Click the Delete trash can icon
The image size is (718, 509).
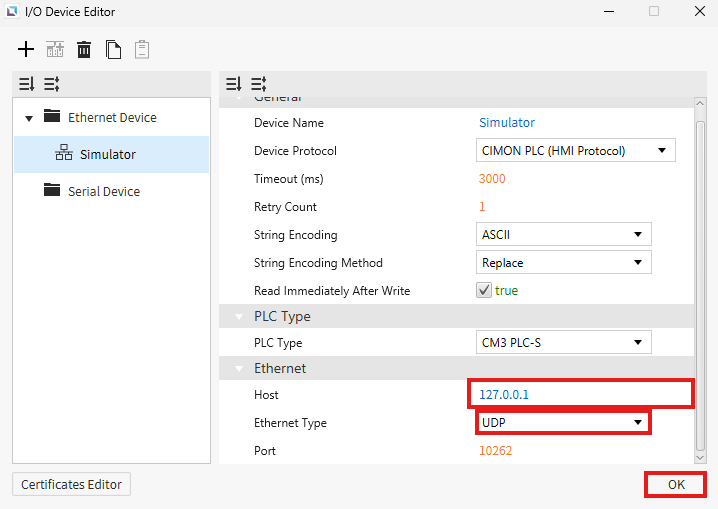[x=84, y=49]
